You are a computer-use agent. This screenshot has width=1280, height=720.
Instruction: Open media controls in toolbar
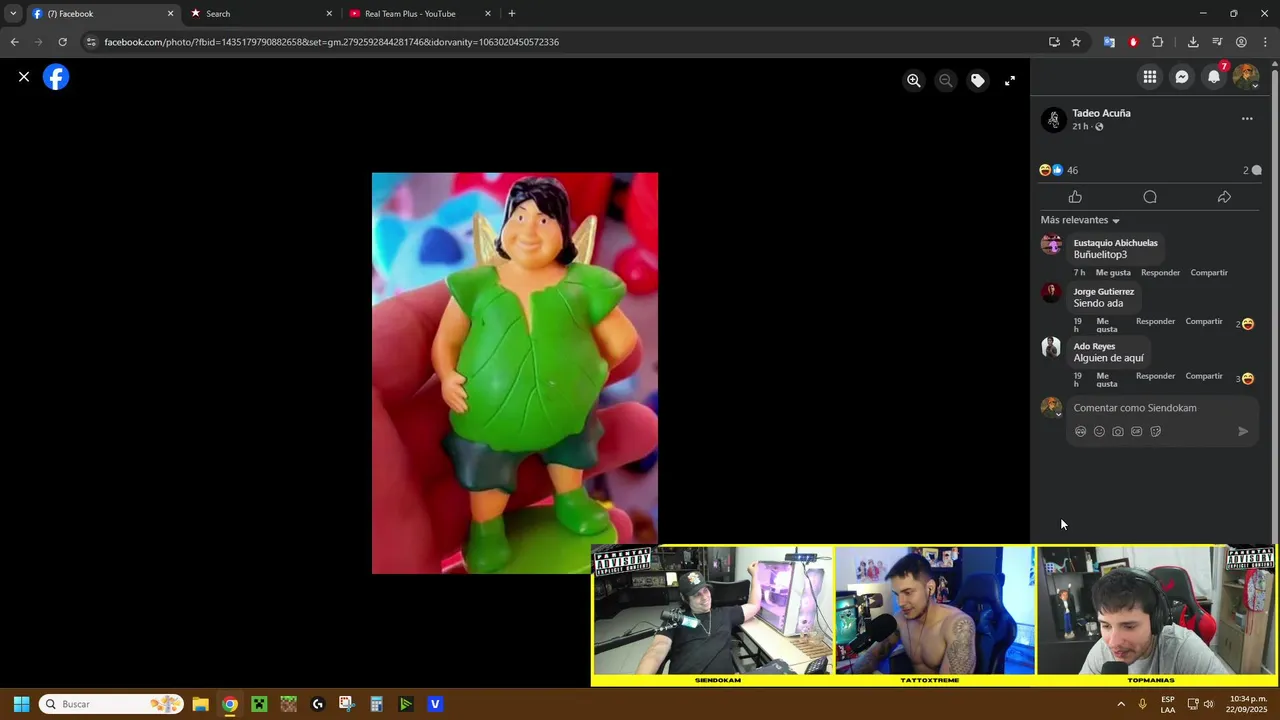tap(1217, 42)
